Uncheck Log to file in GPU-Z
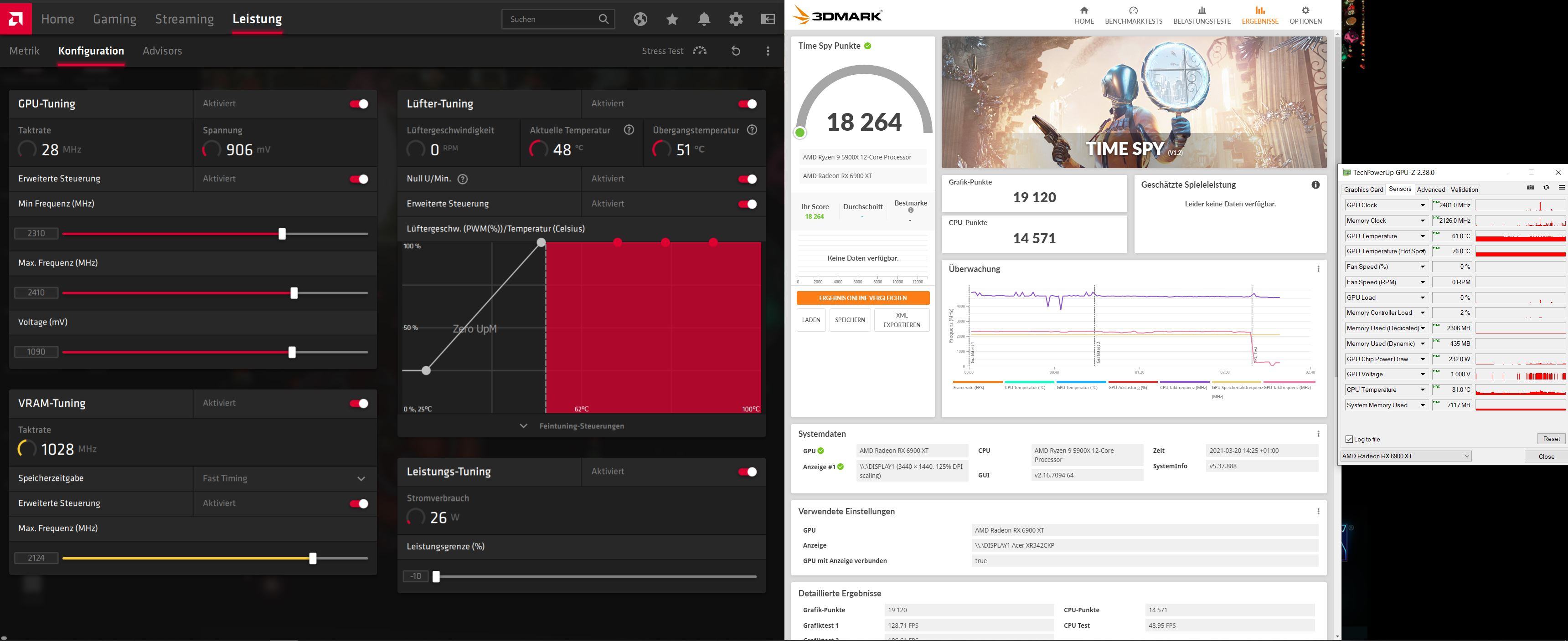The width and height of the screenshot is (1568, 641). 1350,439
